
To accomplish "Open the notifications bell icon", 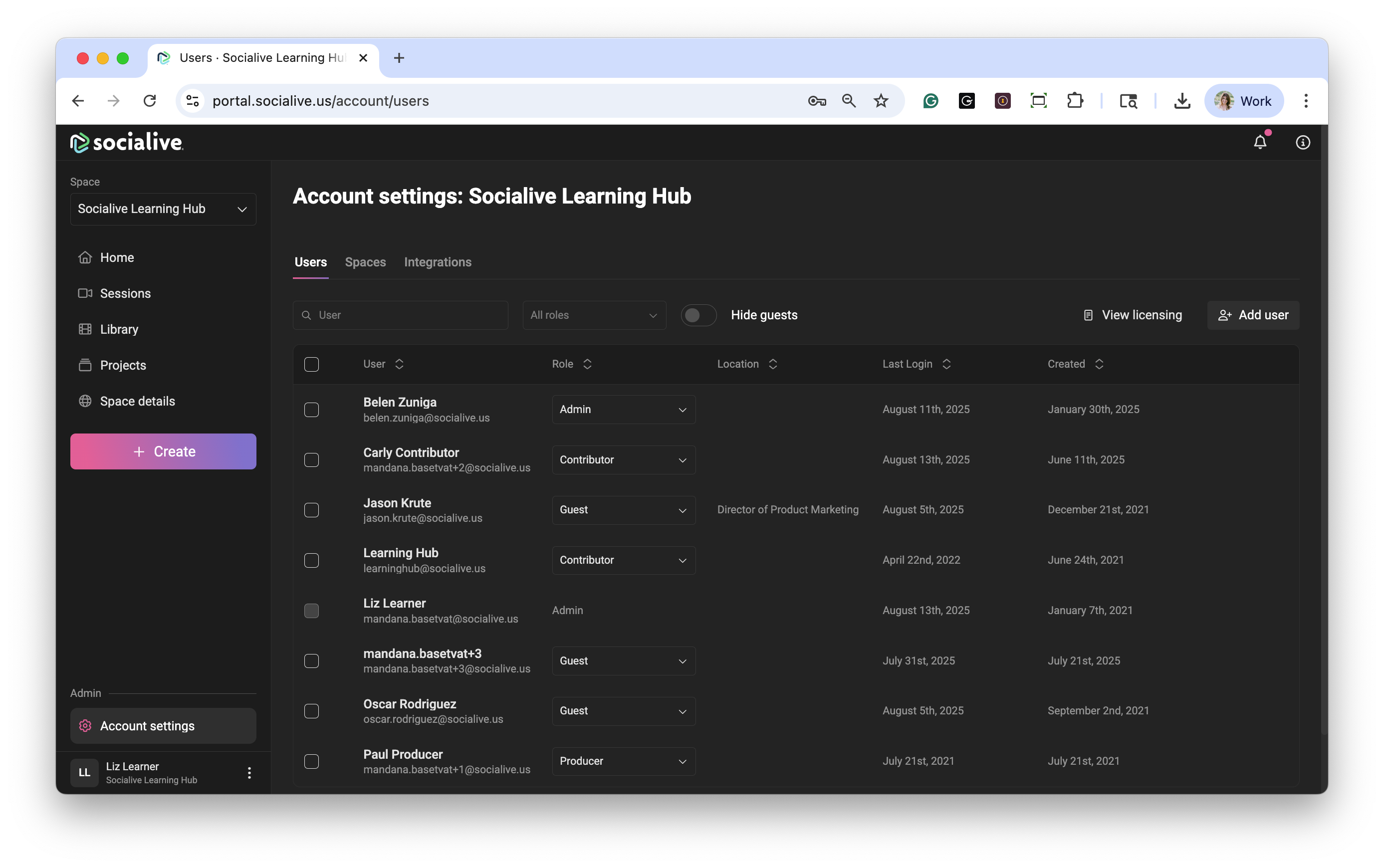I will (1259, 142).
